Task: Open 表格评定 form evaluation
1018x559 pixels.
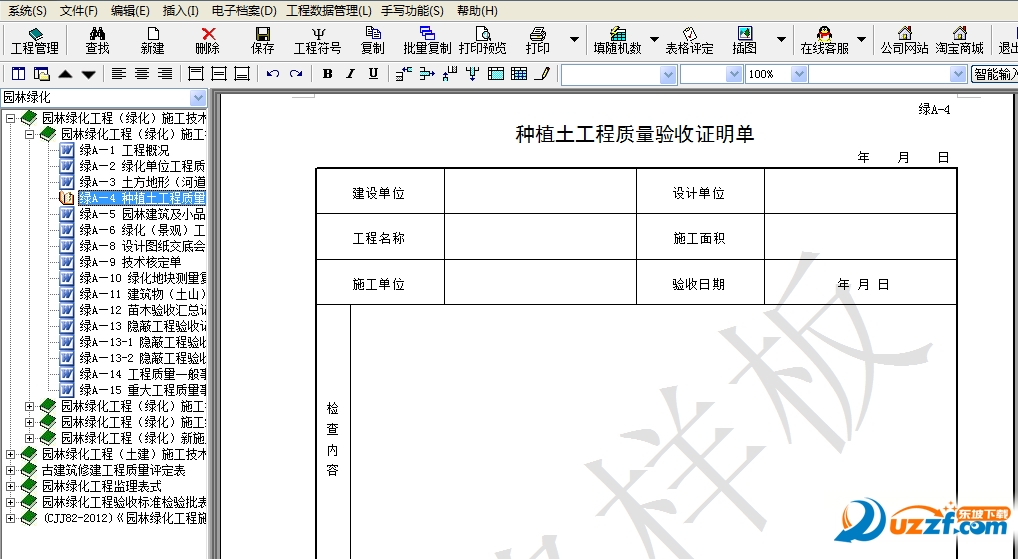Action: (x=689, y=40)
